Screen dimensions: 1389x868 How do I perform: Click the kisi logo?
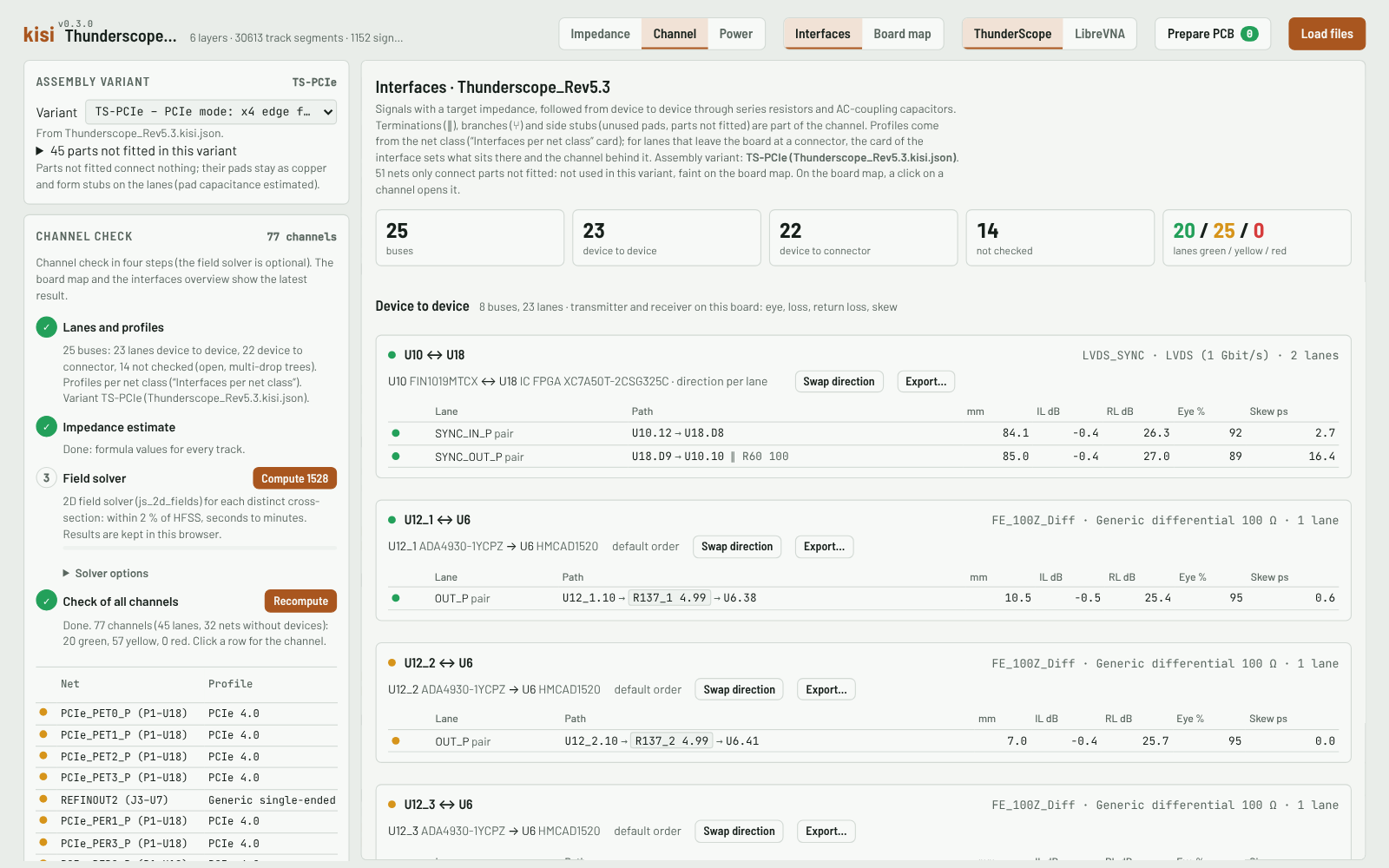(x=38, y=34)
